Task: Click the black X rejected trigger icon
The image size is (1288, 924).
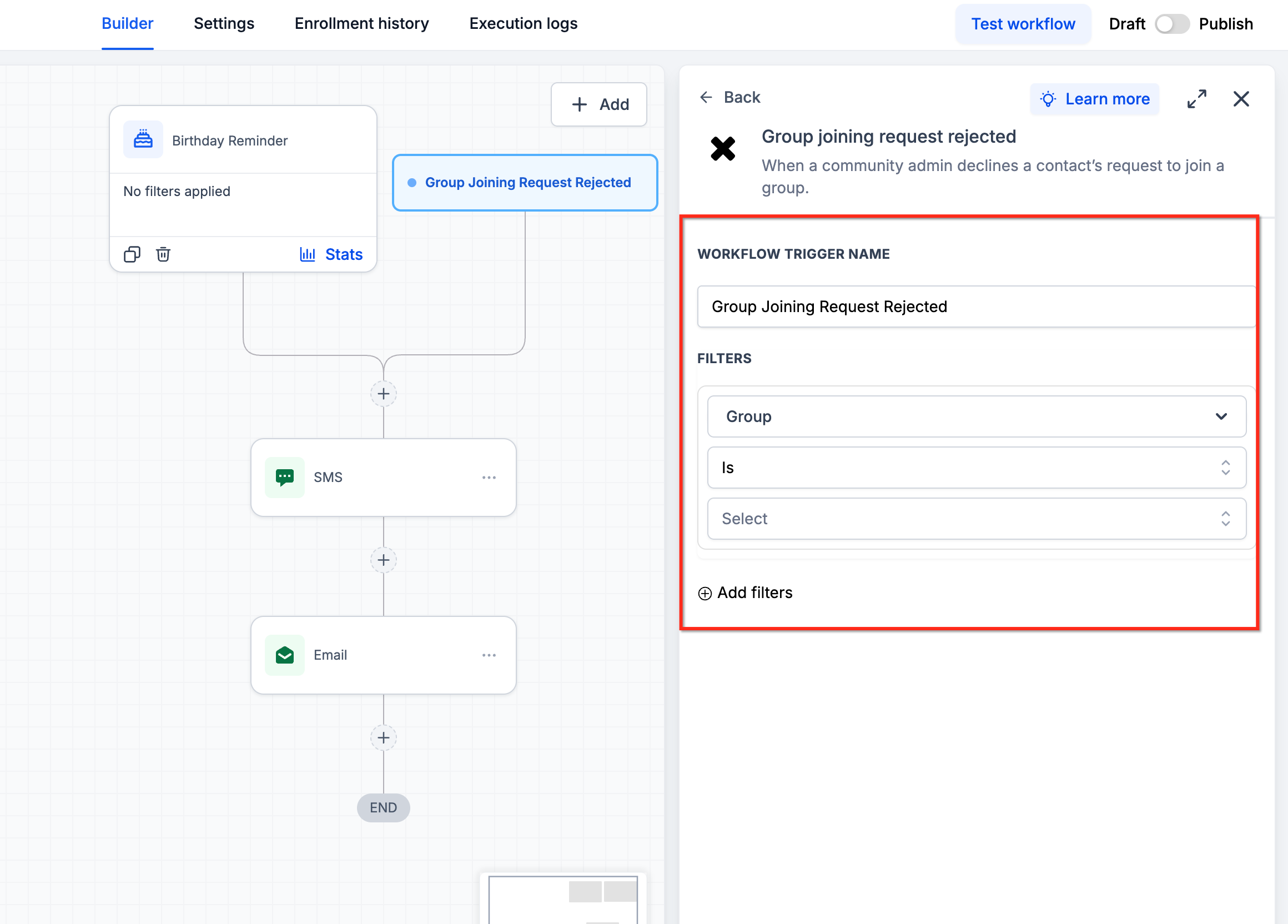Action: (723, 149)
